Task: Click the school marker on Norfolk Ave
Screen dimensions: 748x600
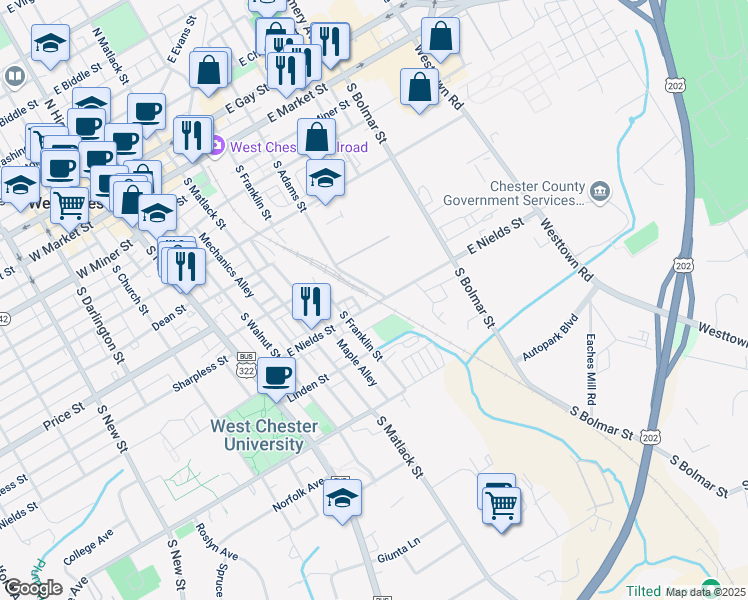Action: (343, 501)
